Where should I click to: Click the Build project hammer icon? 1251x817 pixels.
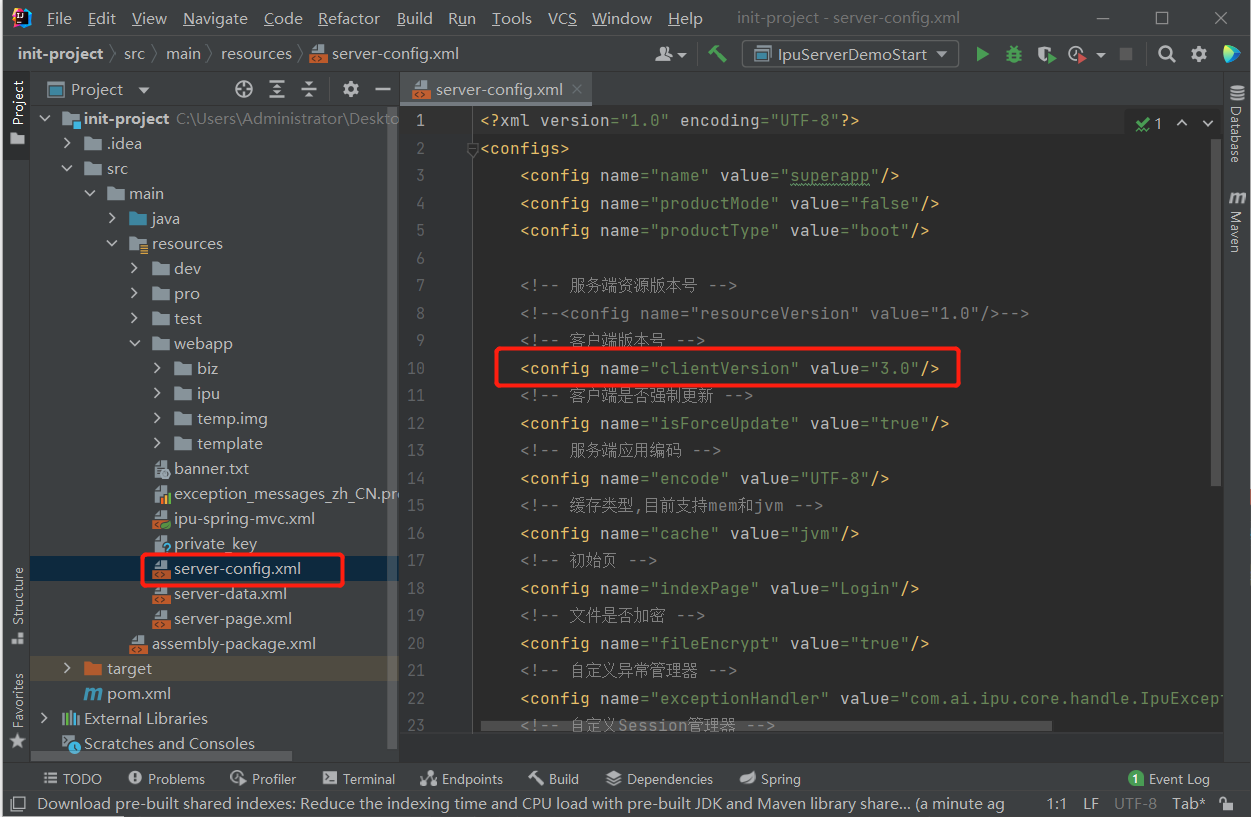pyautogui.click(x=717, y=54)
